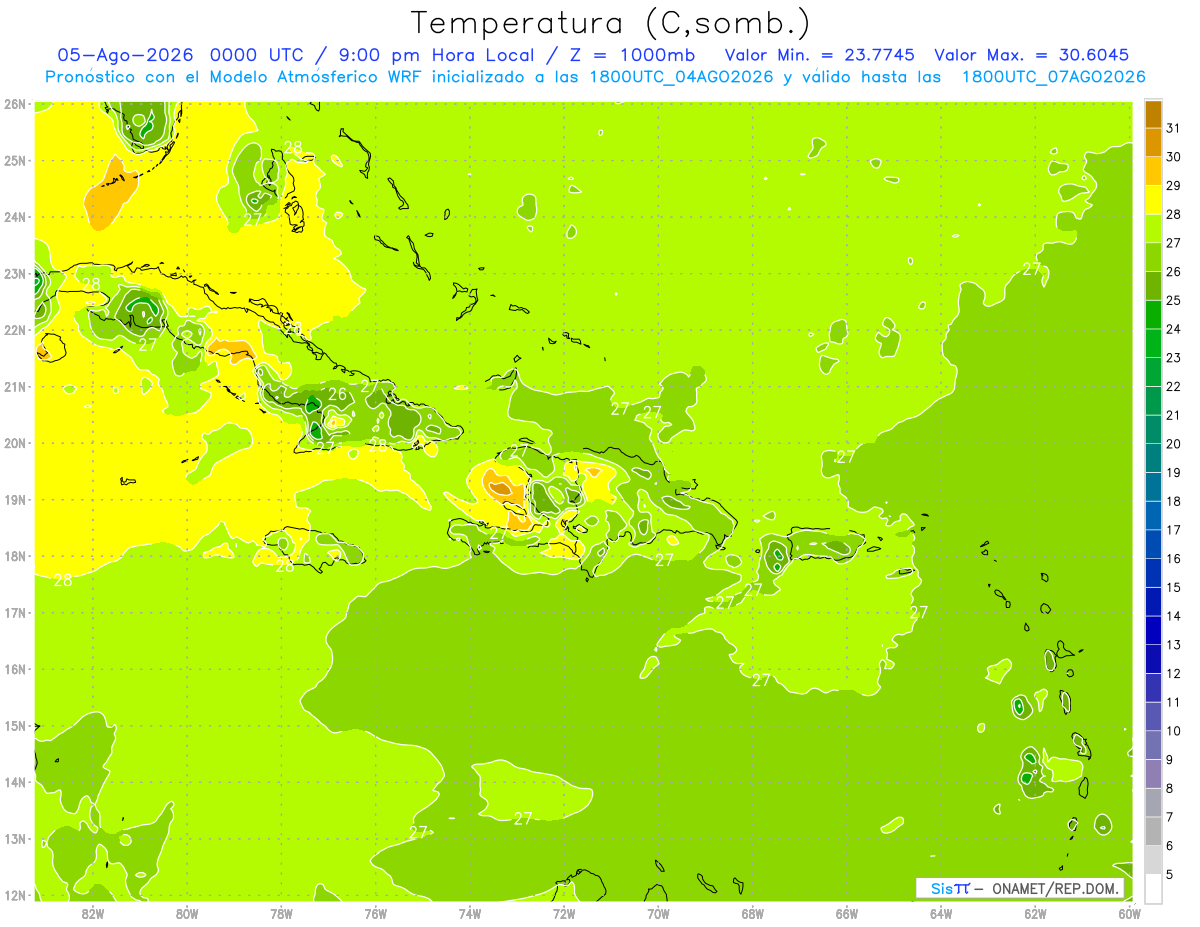The image size is (1200, 927).
Task: Click the colorbar swatch between 23 and 24
Action: [1153, 343]
